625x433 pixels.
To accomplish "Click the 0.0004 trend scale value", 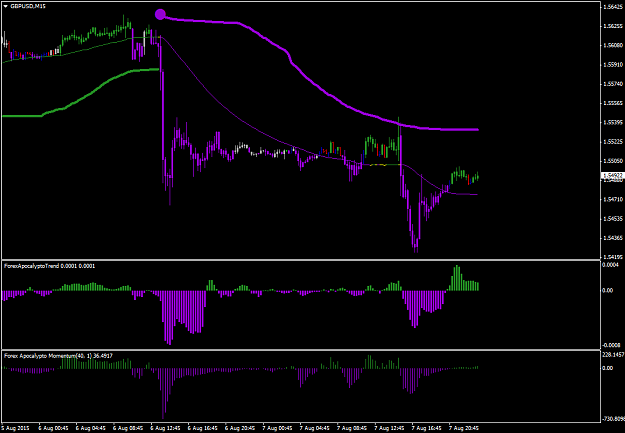I will tap(610, 265).
